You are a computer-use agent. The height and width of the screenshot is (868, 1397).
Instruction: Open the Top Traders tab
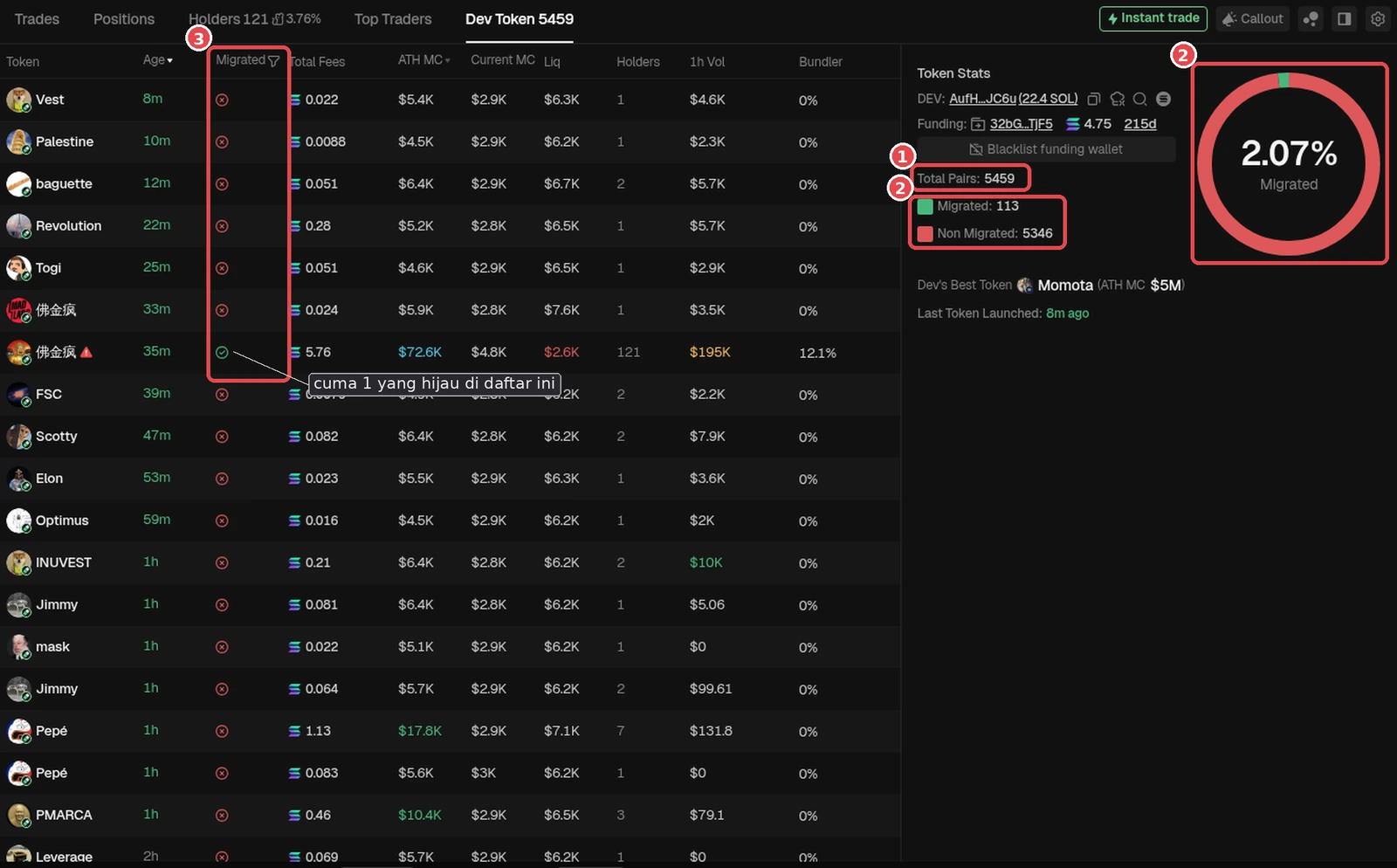tap(393, 19)
